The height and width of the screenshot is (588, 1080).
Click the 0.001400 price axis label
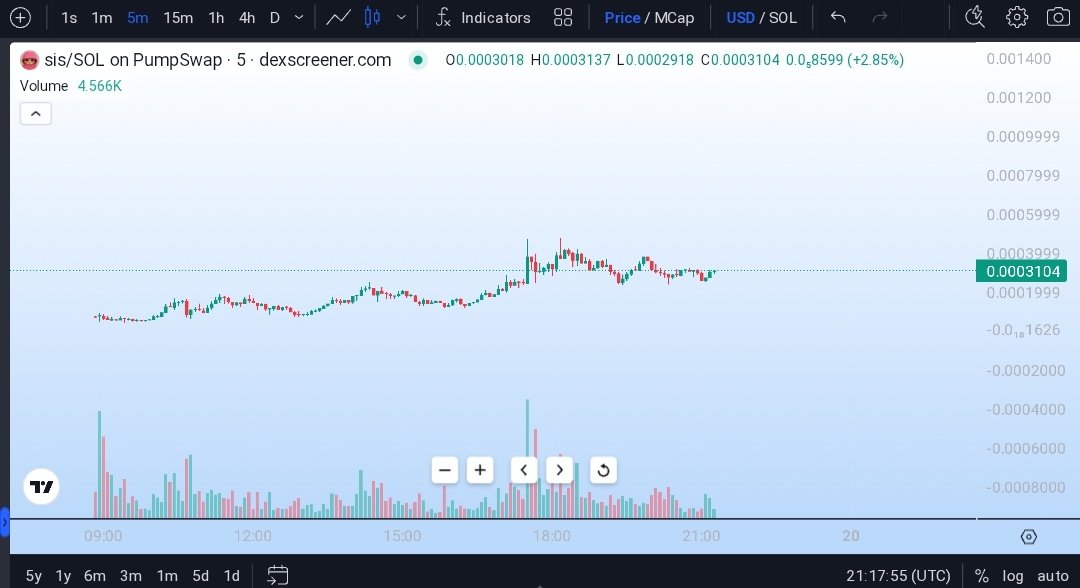(1019, 59)
